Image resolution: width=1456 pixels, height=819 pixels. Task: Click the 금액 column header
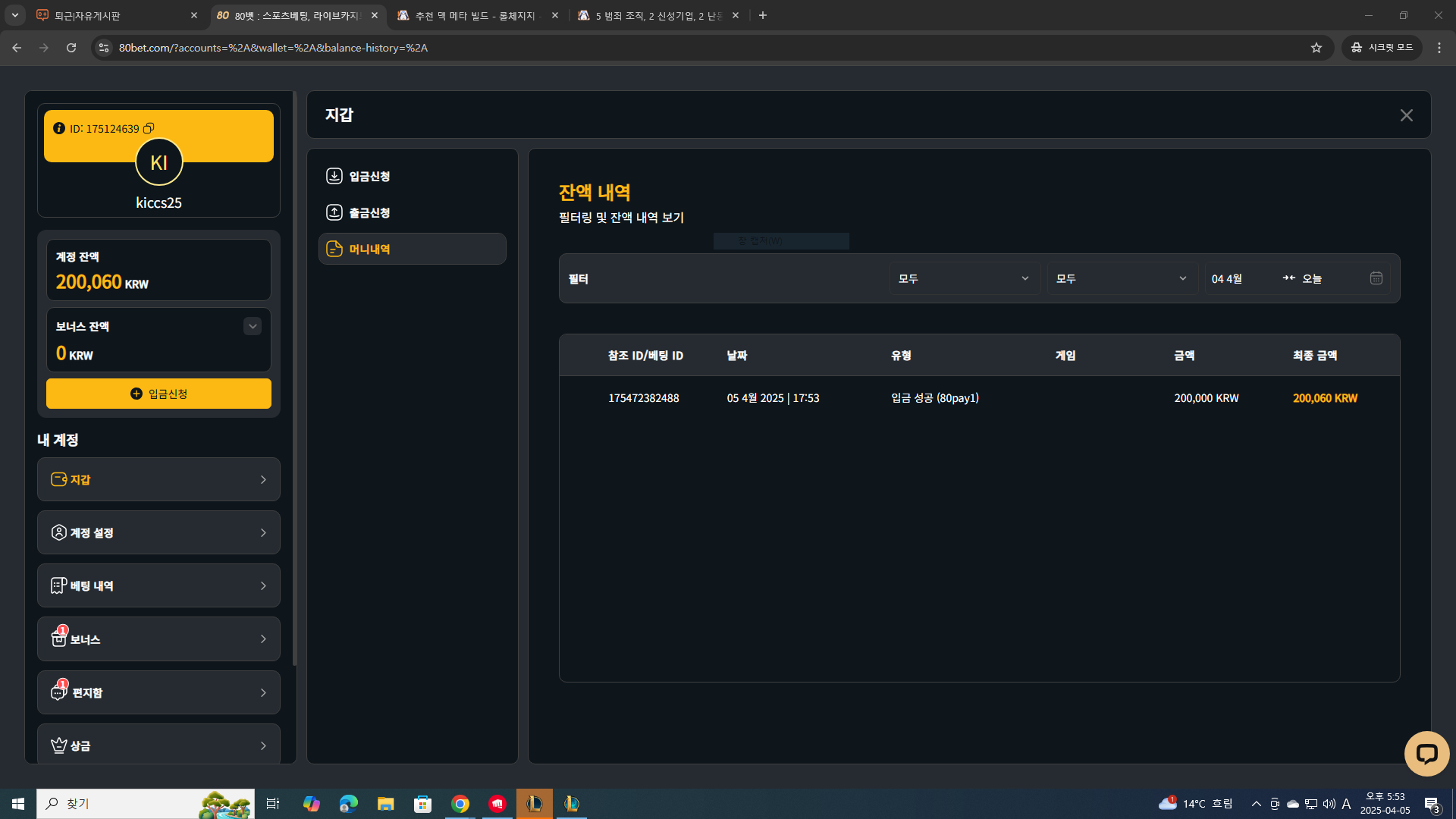click(x=1184, y=355)
